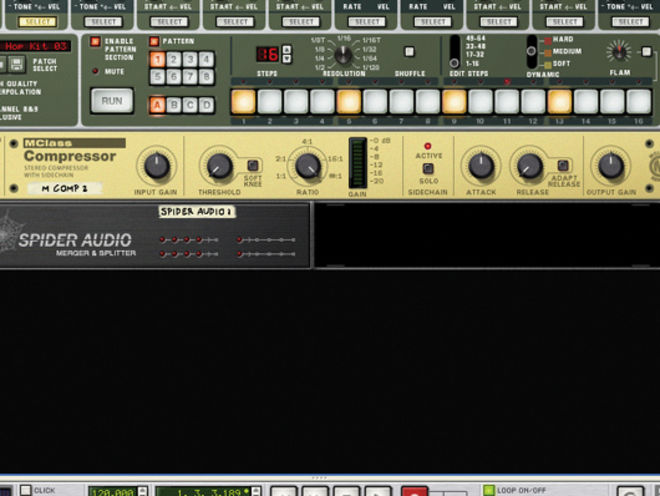The height and width of the screenshot is (496, 660).
Task: Click the Edit Steps range switch
Action: [455, 52]
